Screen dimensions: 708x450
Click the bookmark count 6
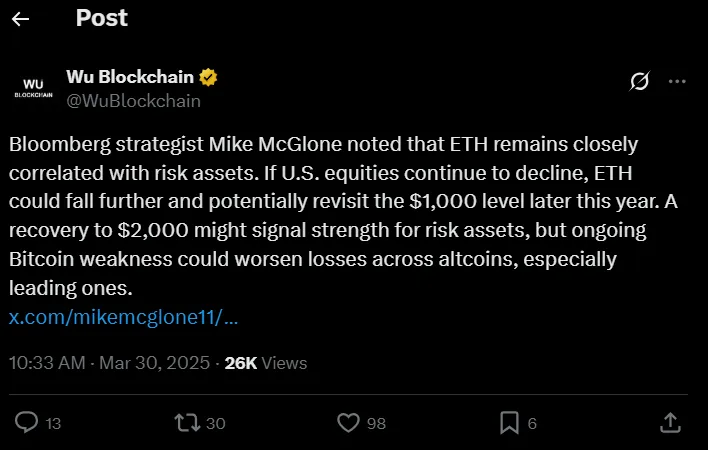click(532, 424)
